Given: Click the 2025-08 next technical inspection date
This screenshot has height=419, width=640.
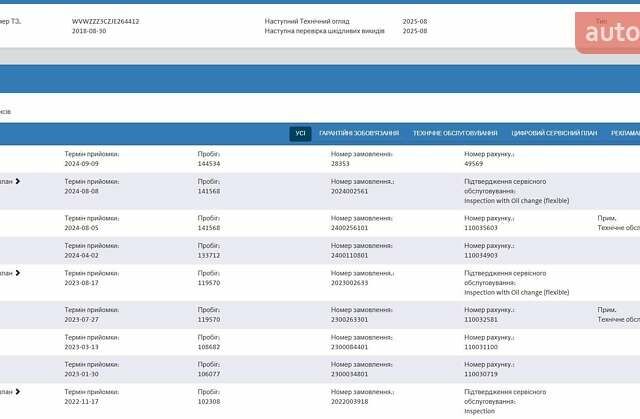Looking at the screenshot, I should [x=415, y=21].
